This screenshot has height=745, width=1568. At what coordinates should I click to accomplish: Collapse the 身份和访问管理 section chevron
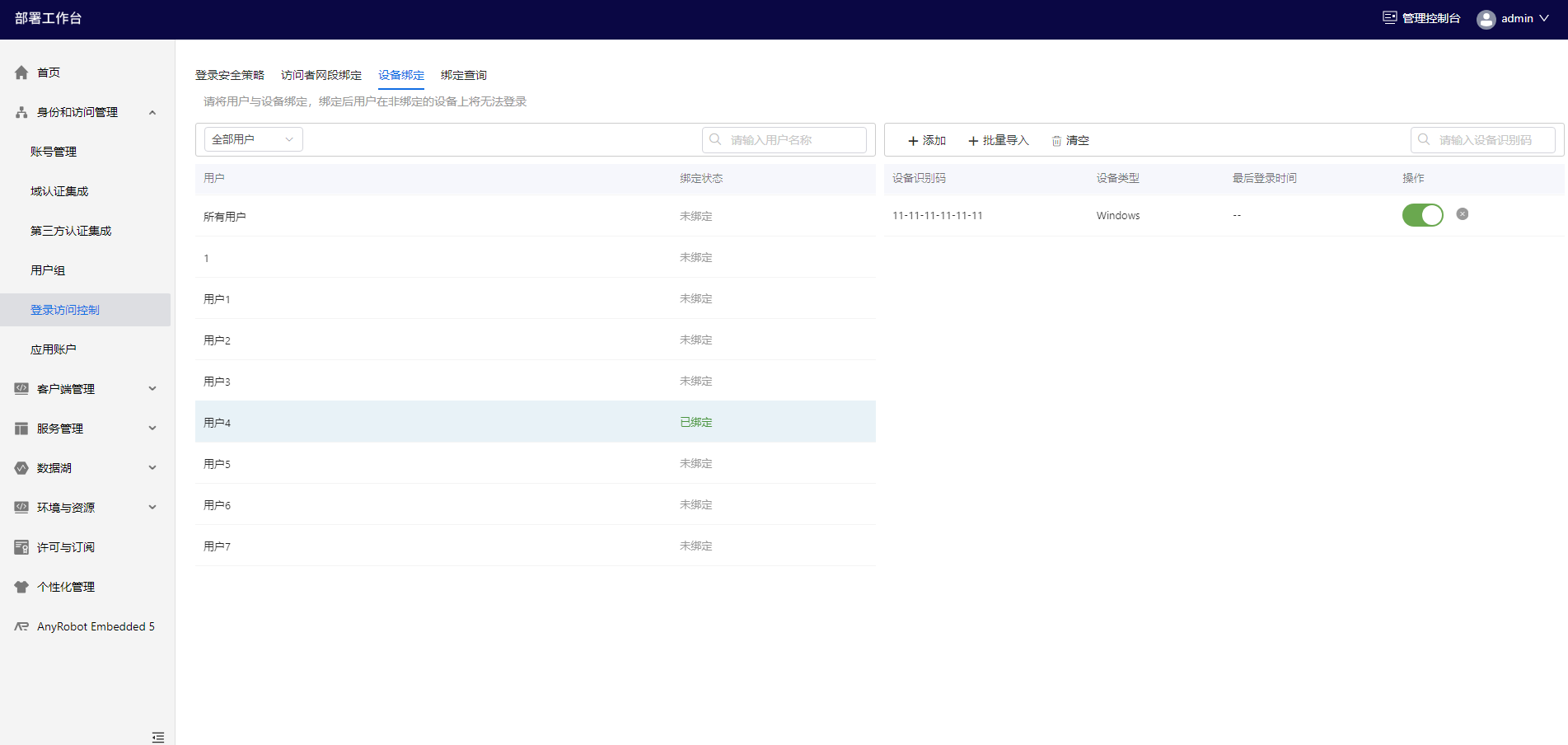click(x=152, y=112)
